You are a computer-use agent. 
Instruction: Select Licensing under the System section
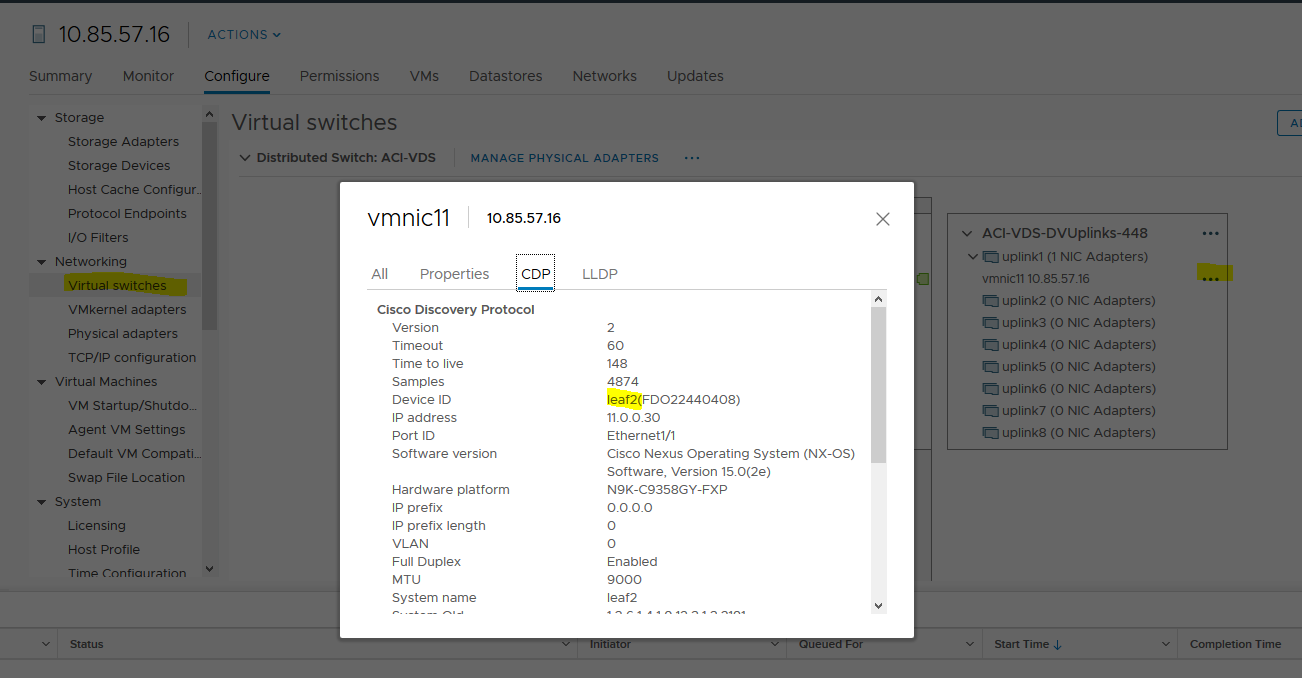point(96,525)
